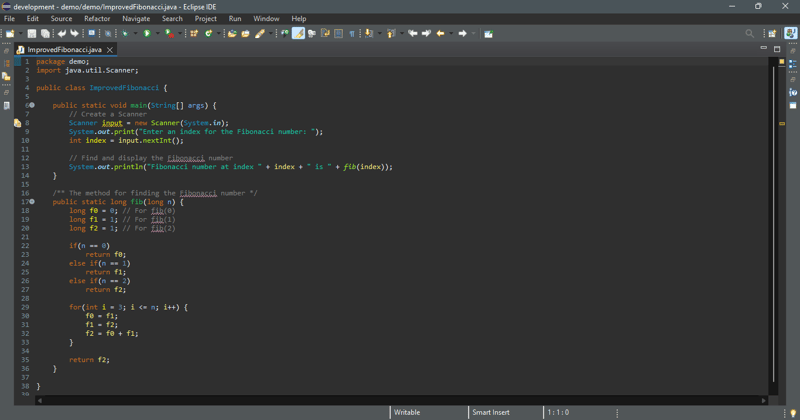
Task: Expand the Previous Annotation dropdown
Action: [x=402, y=34]
